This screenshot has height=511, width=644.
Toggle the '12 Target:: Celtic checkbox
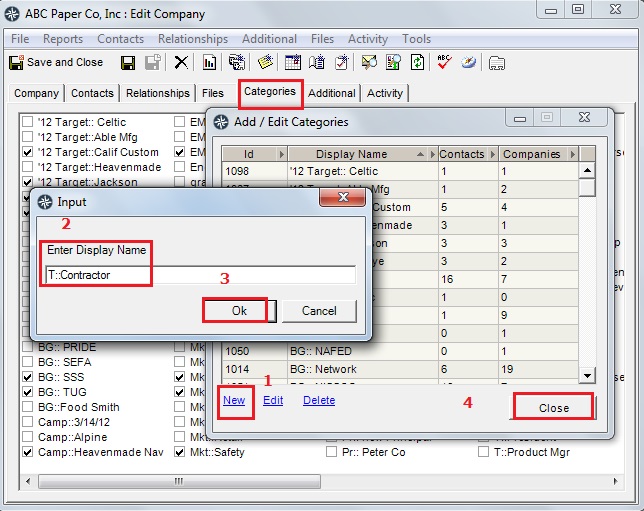27,122
